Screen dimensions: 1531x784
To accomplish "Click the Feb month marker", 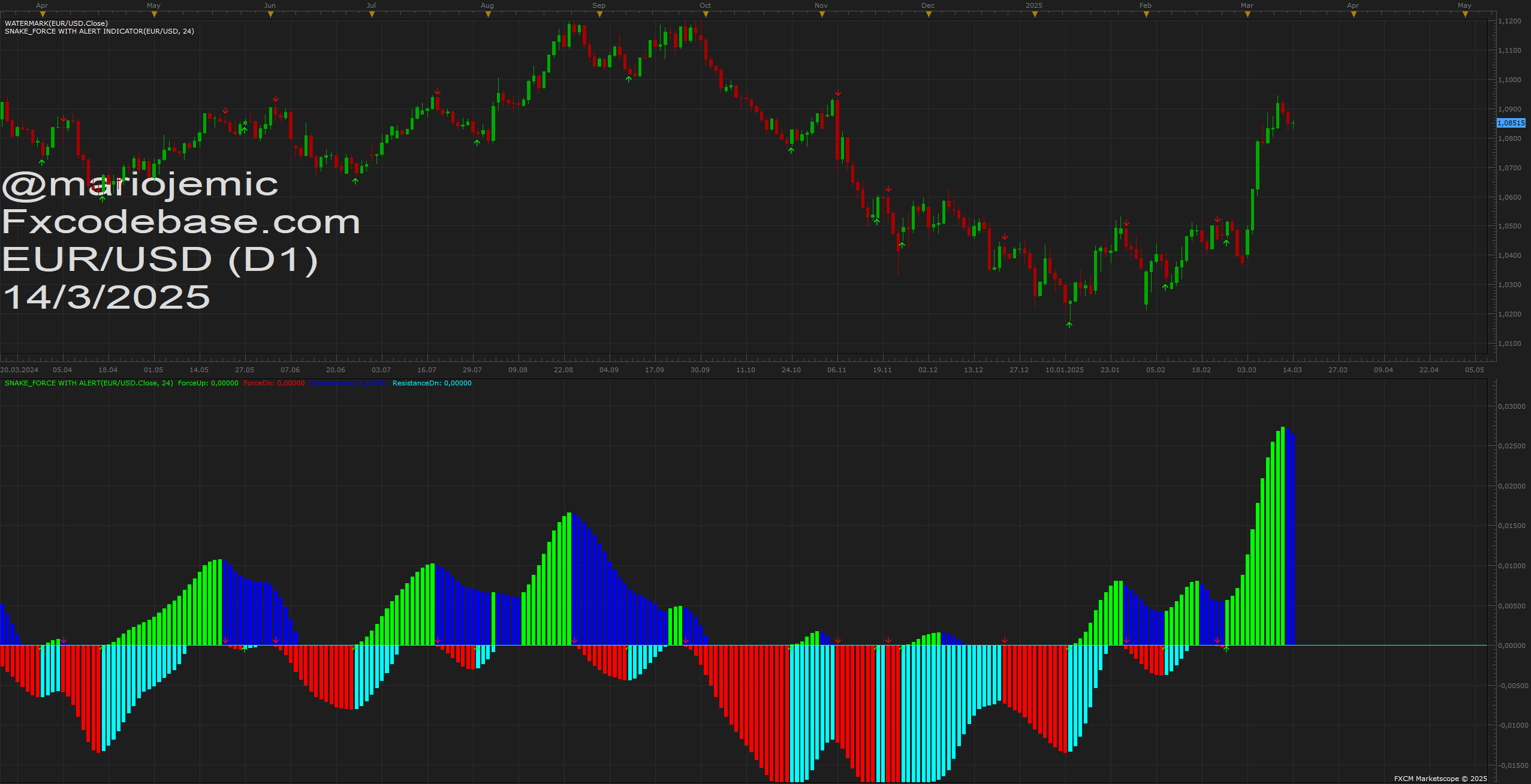I will [x=1146, y=14].
